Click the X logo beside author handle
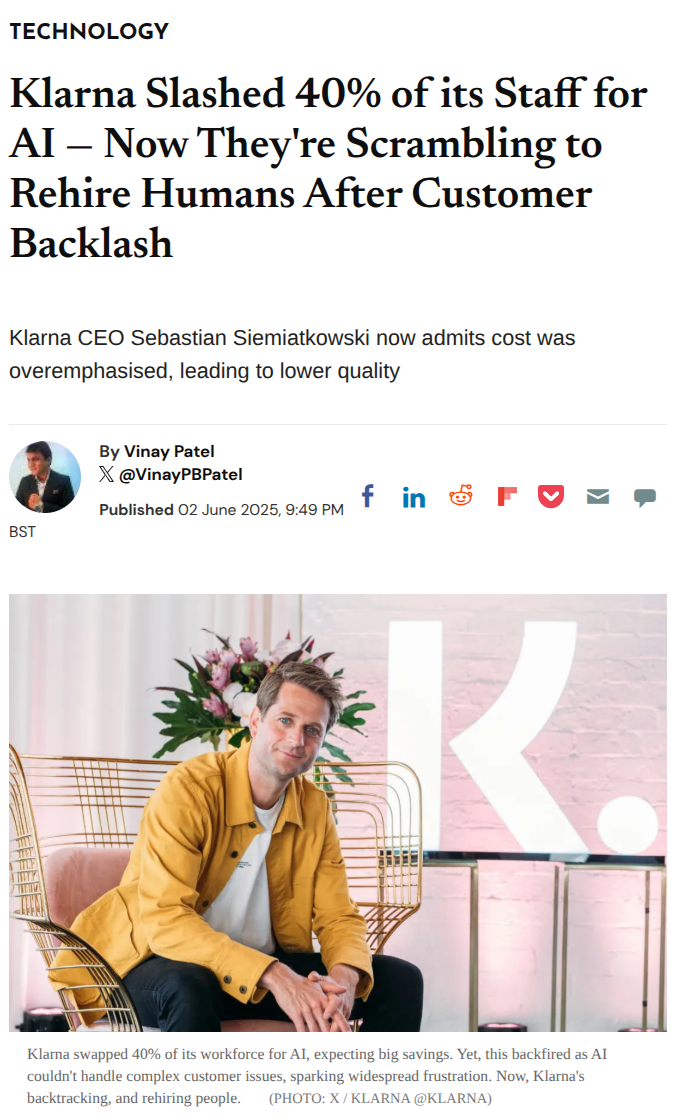The width and height of the screenshot is (690, 1120). click(x=107, y=475)
